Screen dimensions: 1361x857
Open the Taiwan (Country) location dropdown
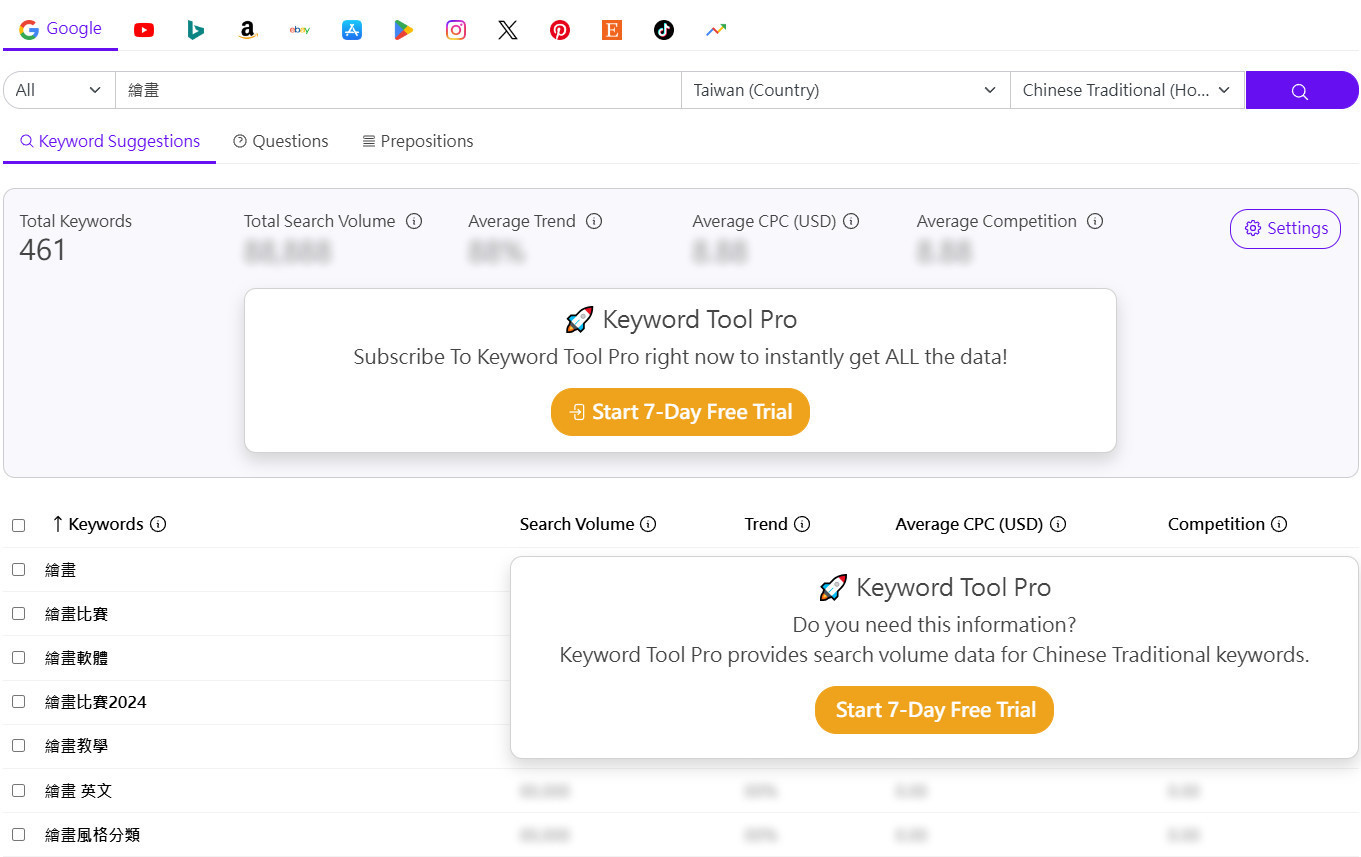point(845,90)
